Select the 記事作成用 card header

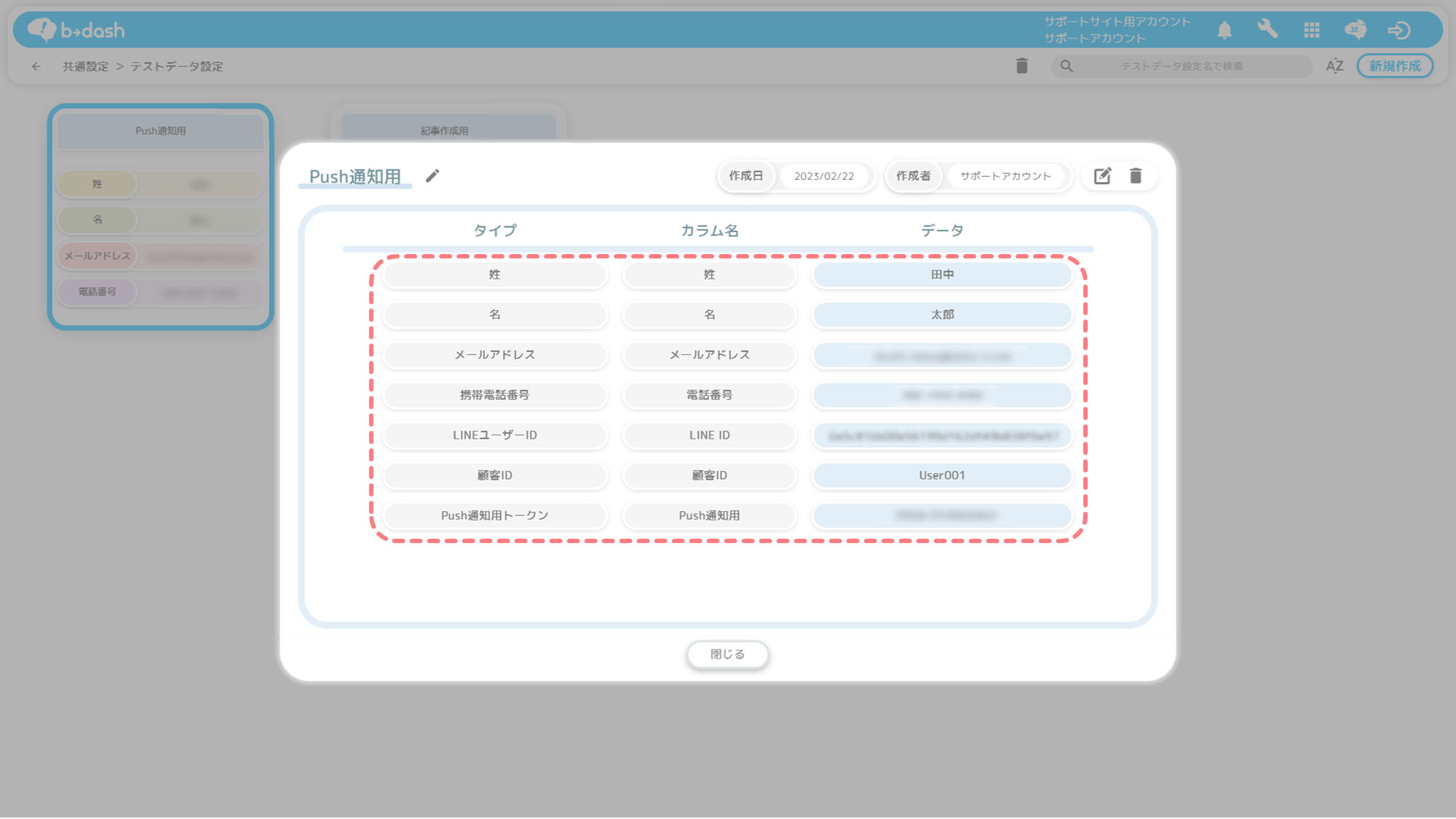pyautogui.click(x=445, y=131)
